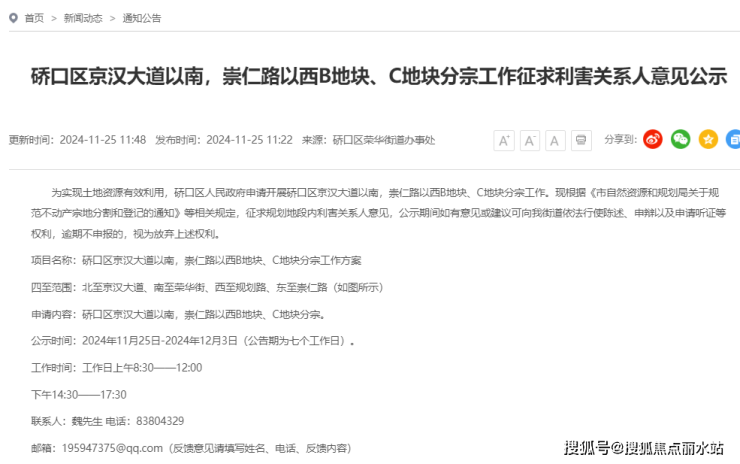Click 下午14:30——17:30 line
Viewport: 740px width, 464px height.
click(x=79, y=395)
